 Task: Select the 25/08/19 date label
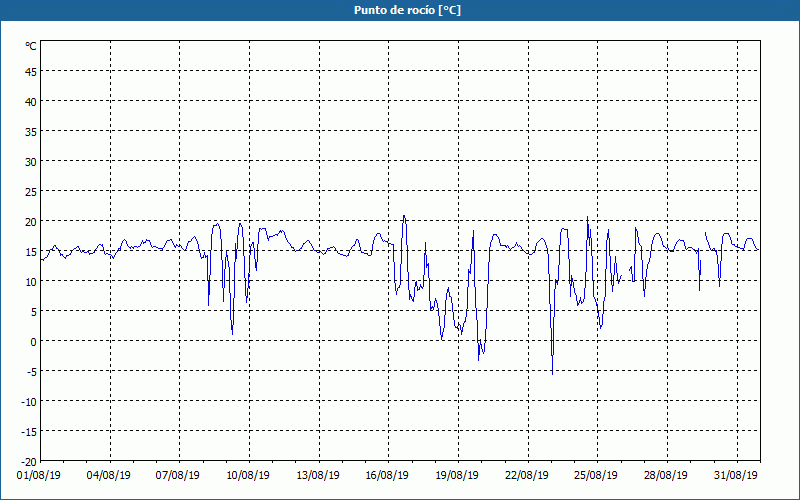[x=596, y=476]
